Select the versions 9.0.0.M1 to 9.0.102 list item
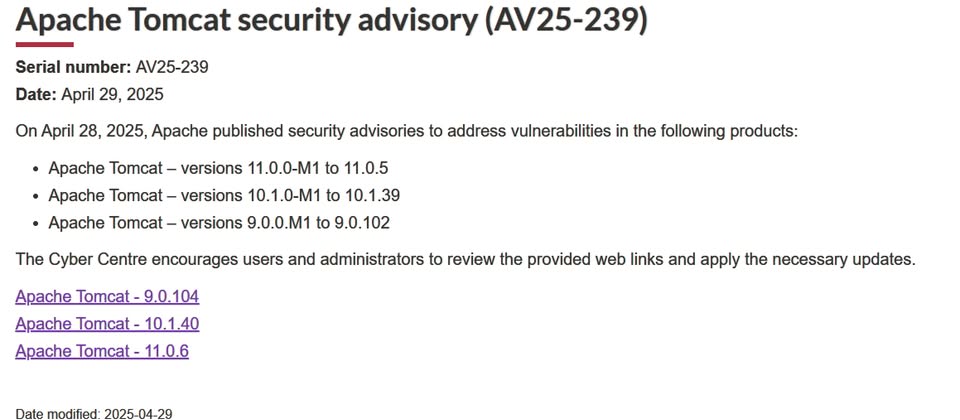This screenshot has height=420, width=960. tap(219, 223)
